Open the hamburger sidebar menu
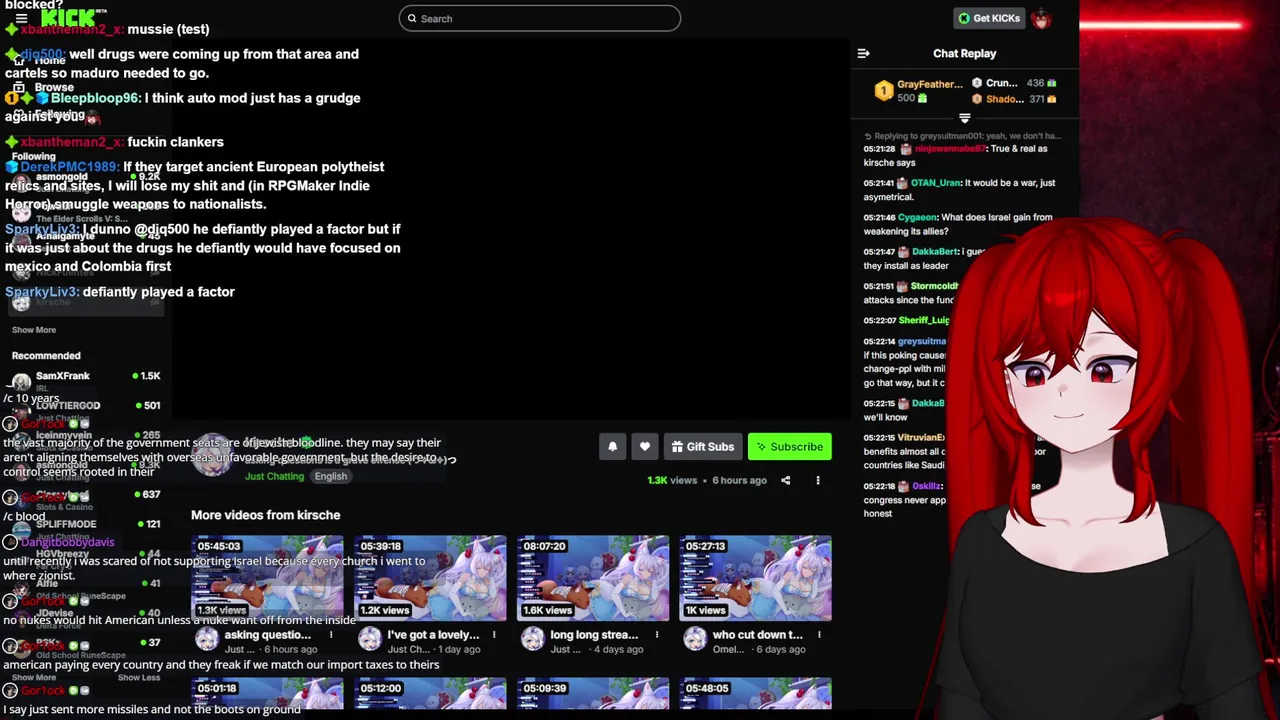The image size is (1280, 720). [21, 18]
